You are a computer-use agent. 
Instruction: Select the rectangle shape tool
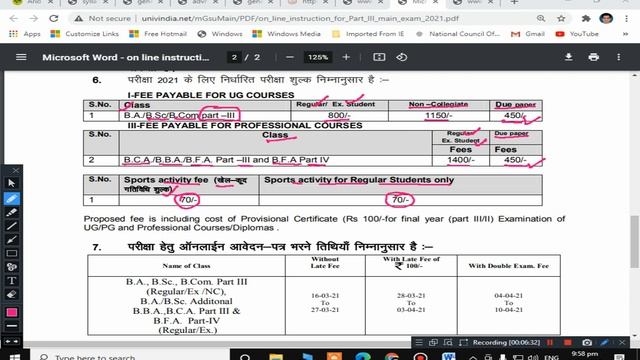(11, 253)
